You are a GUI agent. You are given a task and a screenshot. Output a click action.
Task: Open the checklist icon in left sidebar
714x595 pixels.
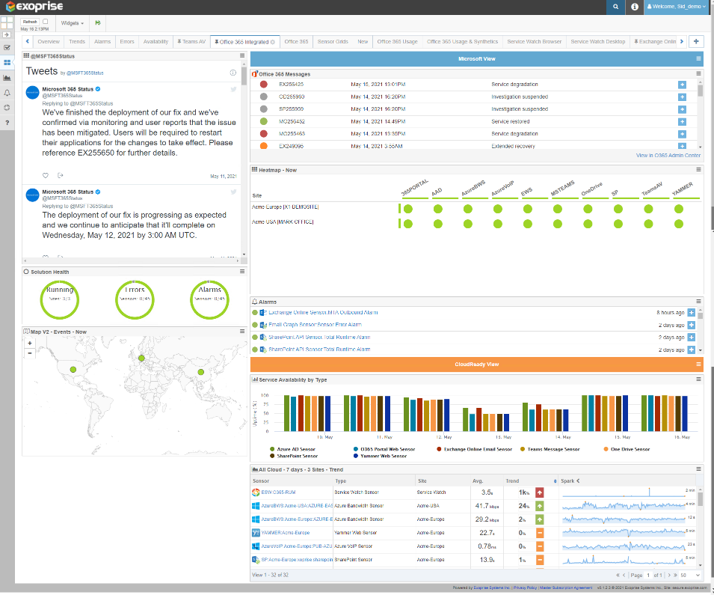tap(7, 47)
